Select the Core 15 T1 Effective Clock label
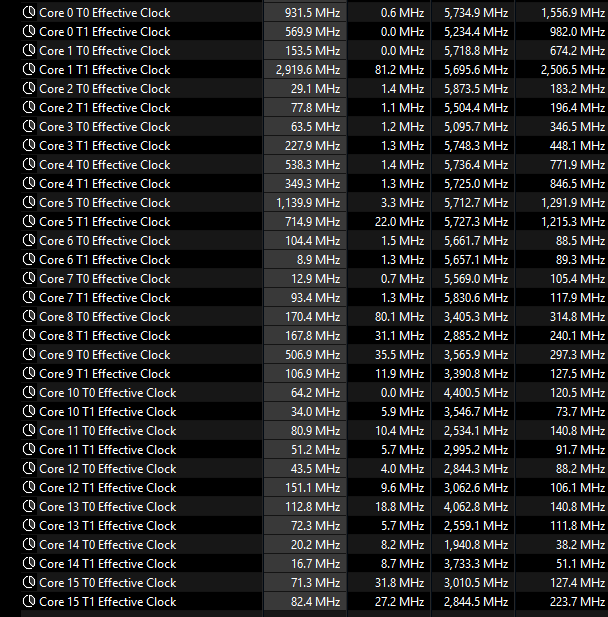The image size is (608, 617). click(108, 602)
